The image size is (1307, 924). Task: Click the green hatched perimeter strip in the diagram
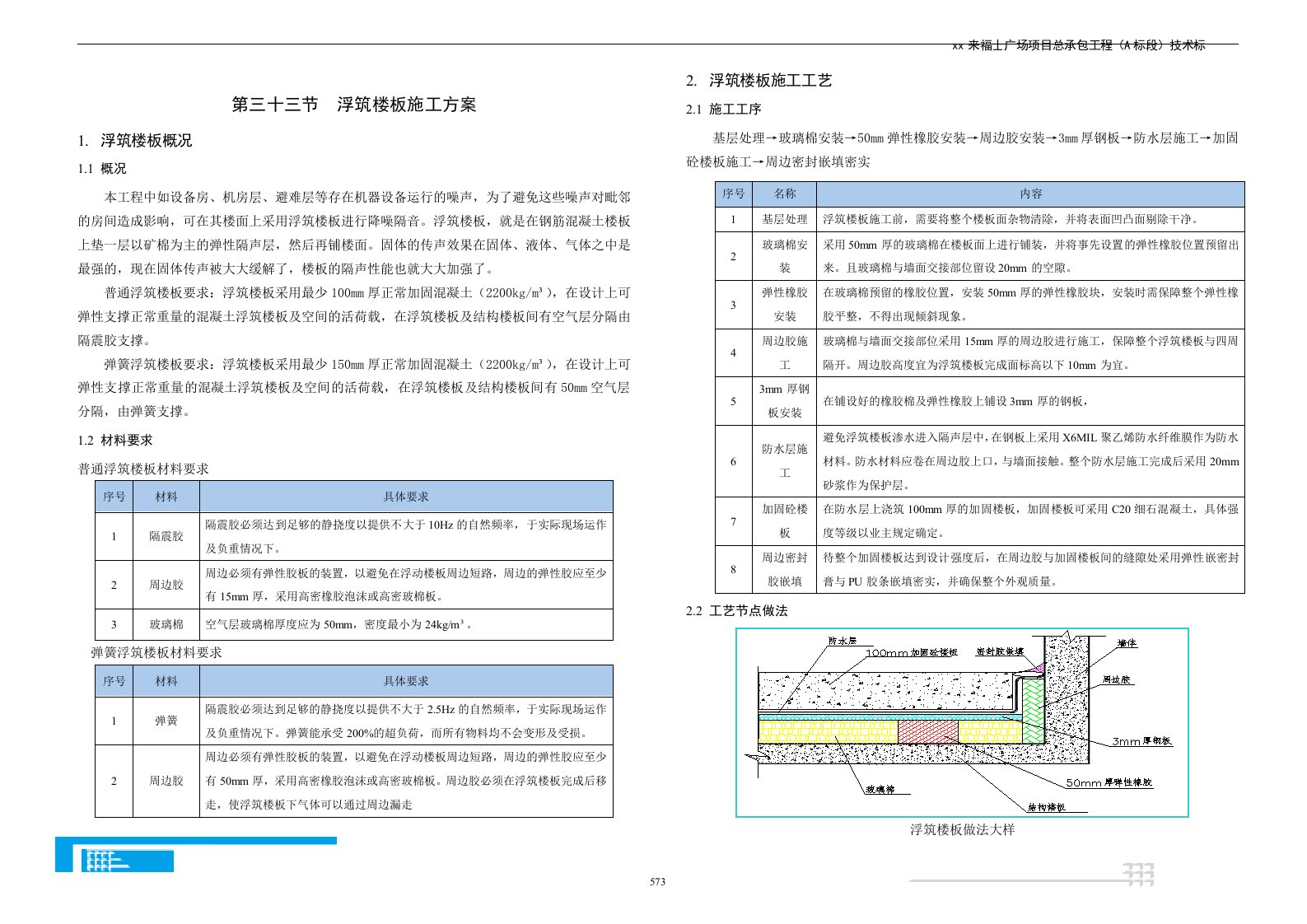click(x=1033, y=711)
